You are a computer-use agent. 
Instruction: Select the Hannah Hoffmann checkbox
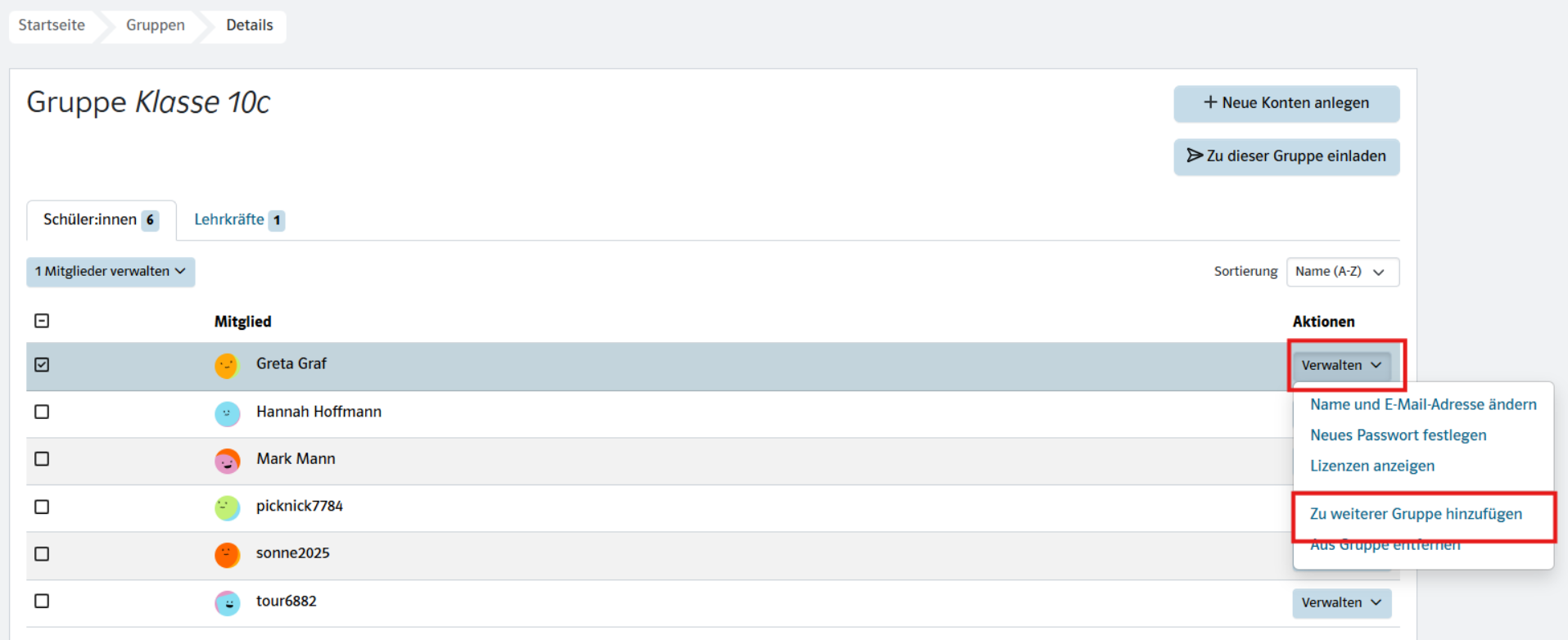click(42, 412)
